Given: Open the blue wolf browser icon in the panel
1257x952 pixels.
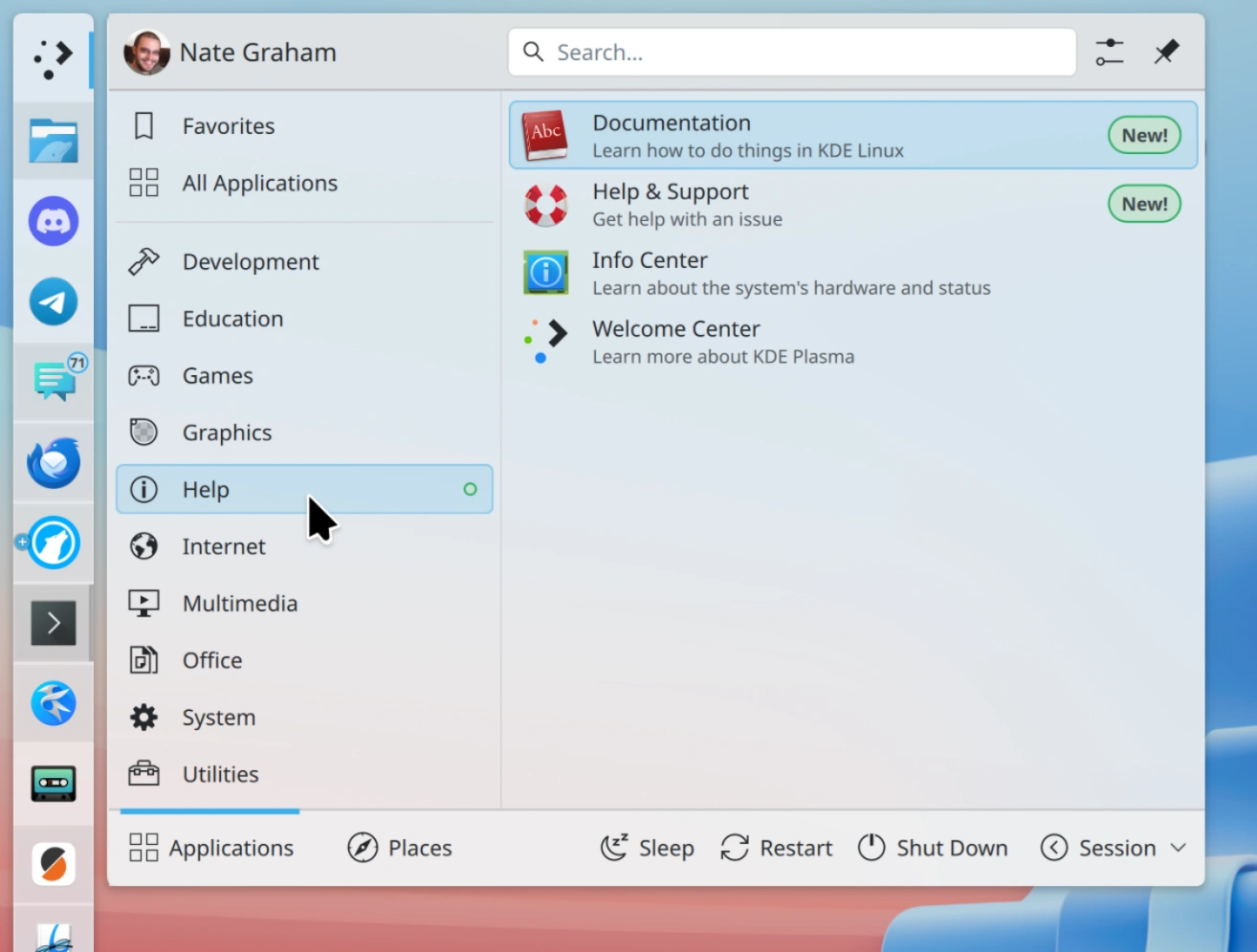Looking at the screenshot, I should [53, 542].
